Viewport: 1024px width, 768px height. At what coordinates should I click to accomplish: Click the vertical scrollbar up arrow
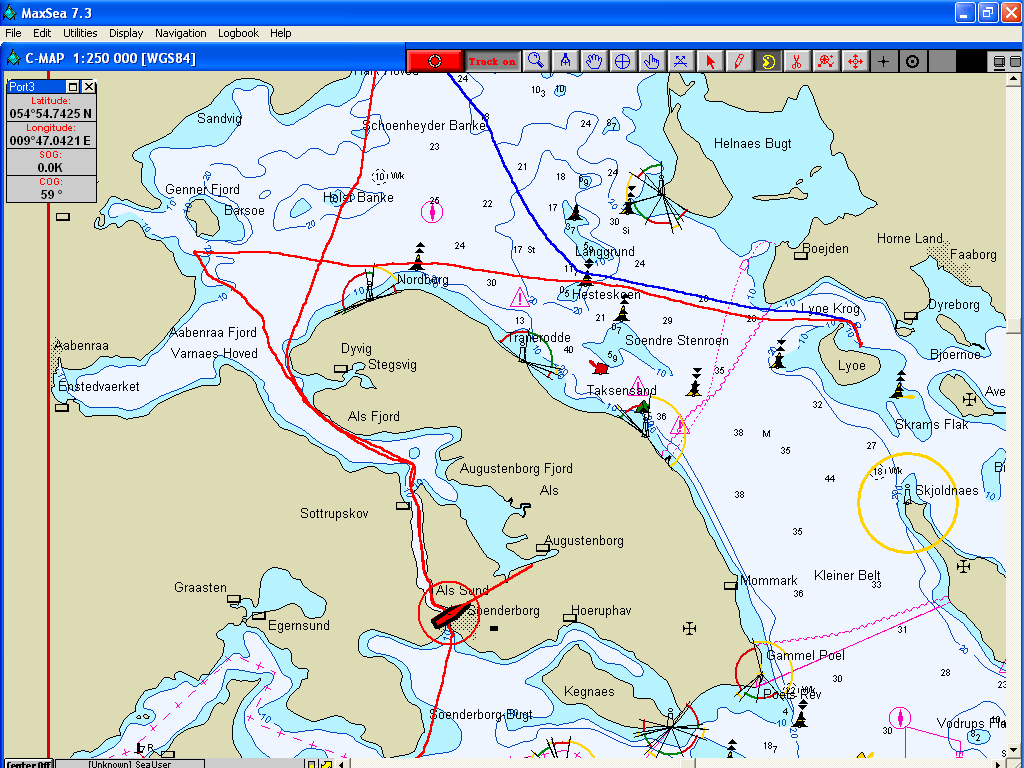[1013, 79]
